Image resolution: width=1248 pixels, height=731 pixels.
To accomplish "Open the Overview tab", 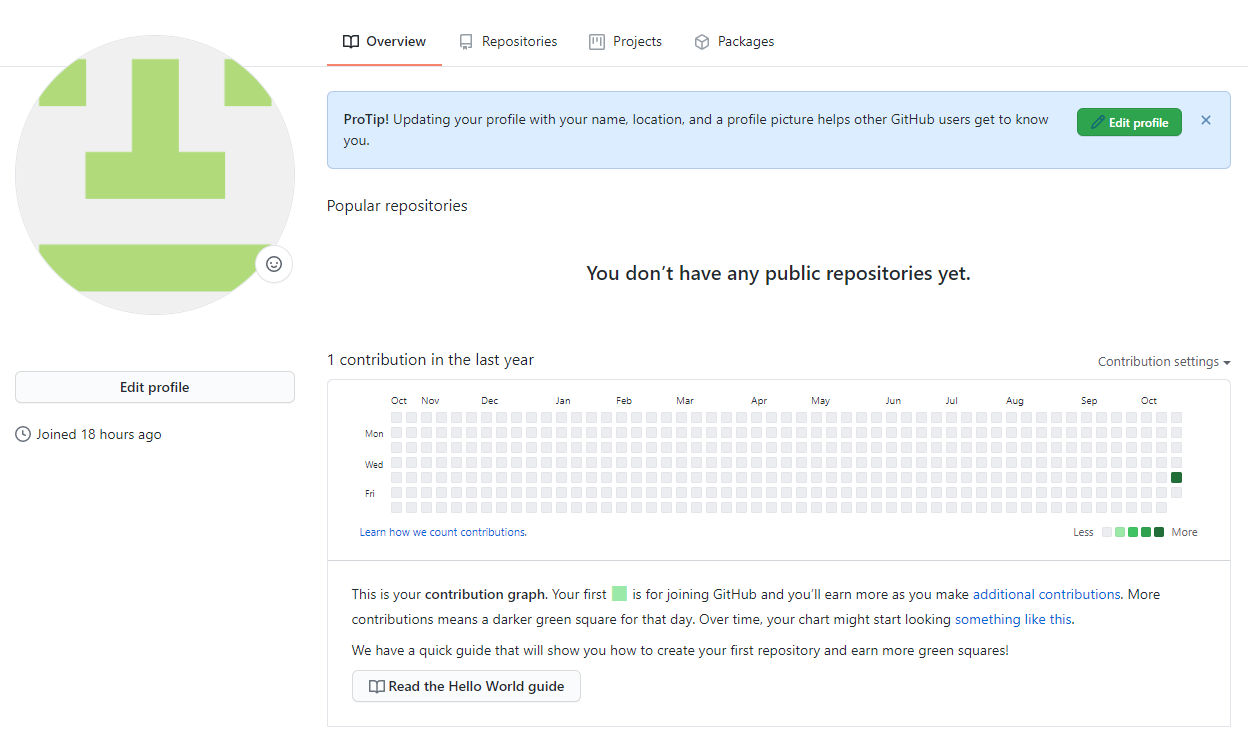I will (384, 42).
